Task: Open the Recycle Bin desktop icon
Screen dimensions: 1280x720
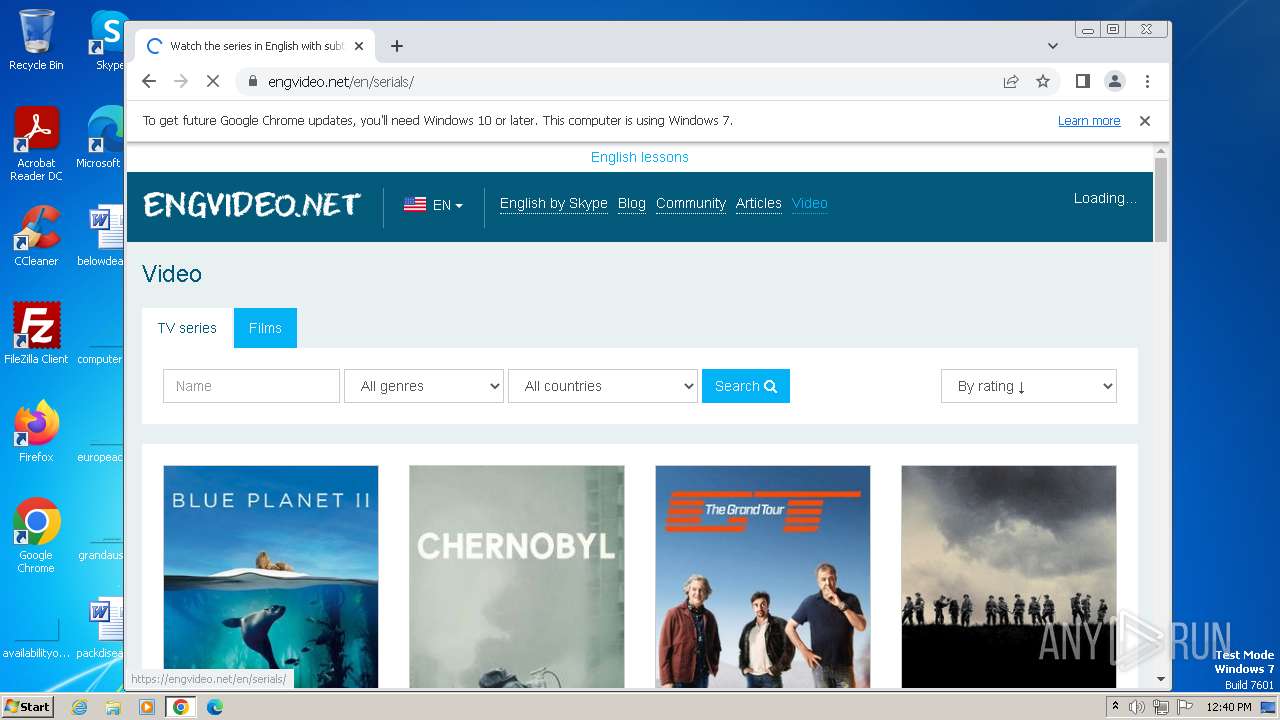Action: [x=36, y=40]
